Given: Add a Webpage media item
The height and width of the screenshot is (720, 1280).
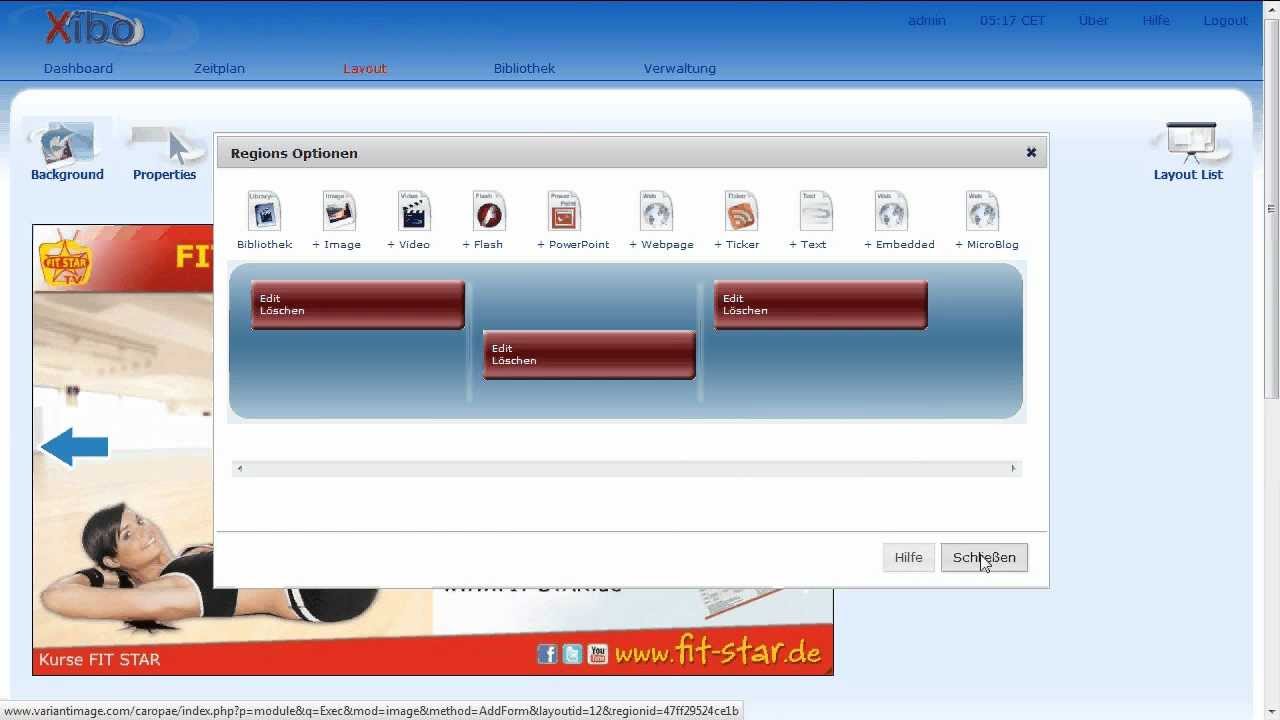Looking at the screenshot, I should [x=656, y=210].
